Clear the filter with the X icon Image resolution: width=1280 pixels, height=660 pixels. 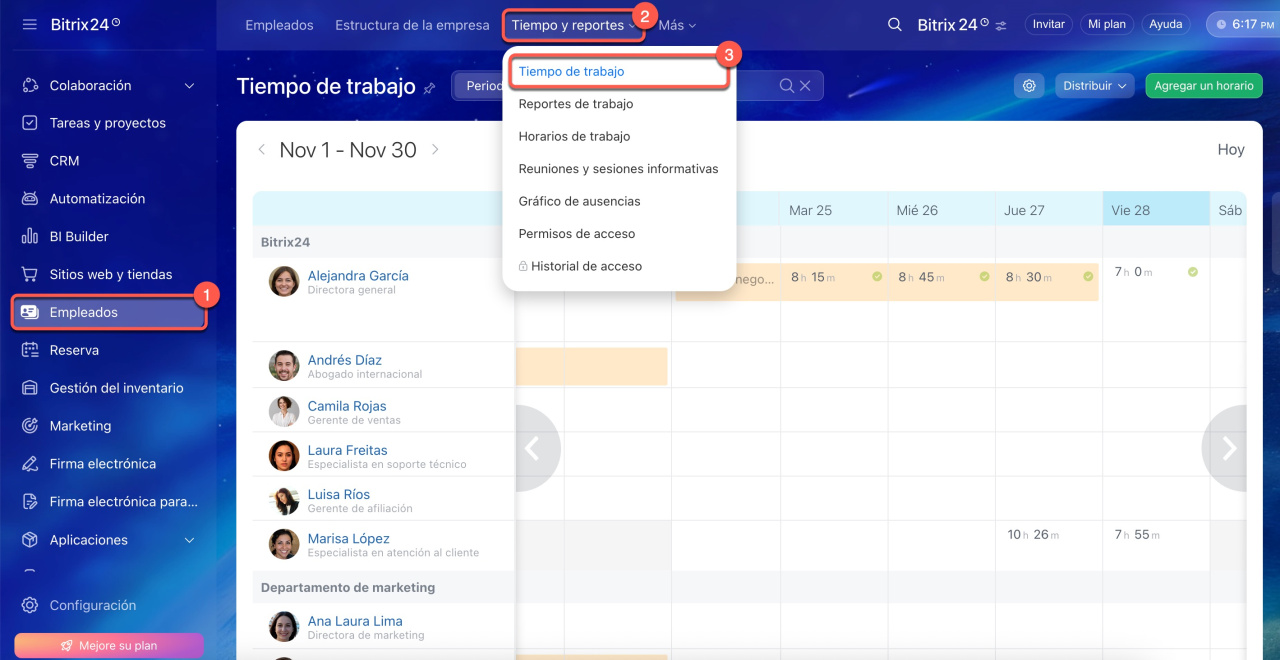805,86
